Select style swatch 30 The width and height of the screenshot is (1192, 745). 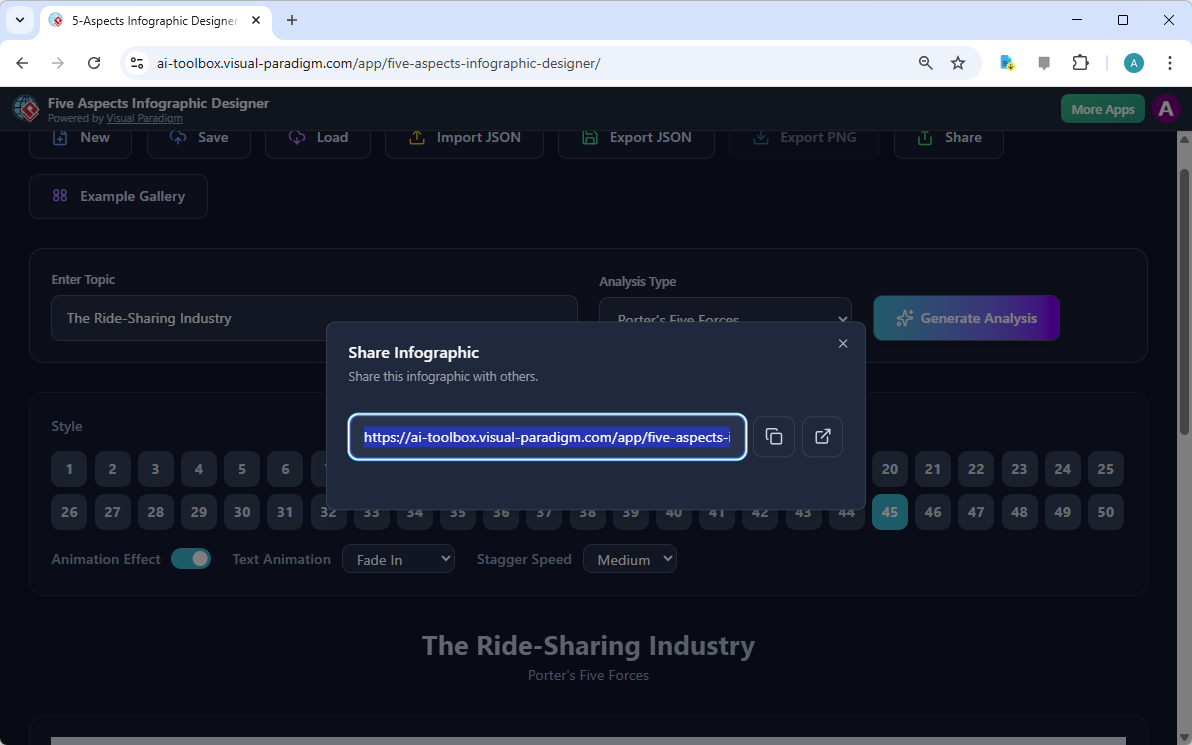pos(241,511)
